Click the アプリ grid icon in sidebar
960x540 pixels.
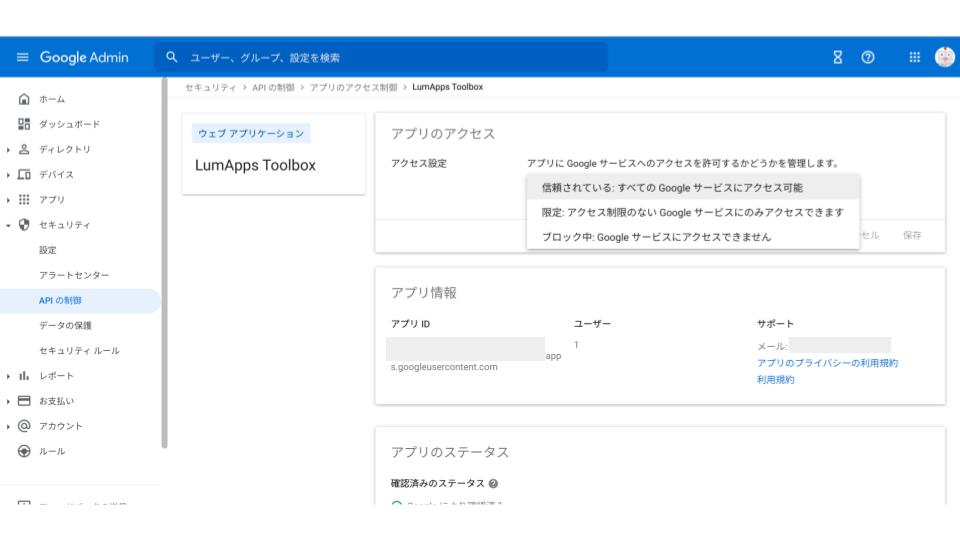tap(24, 200)
